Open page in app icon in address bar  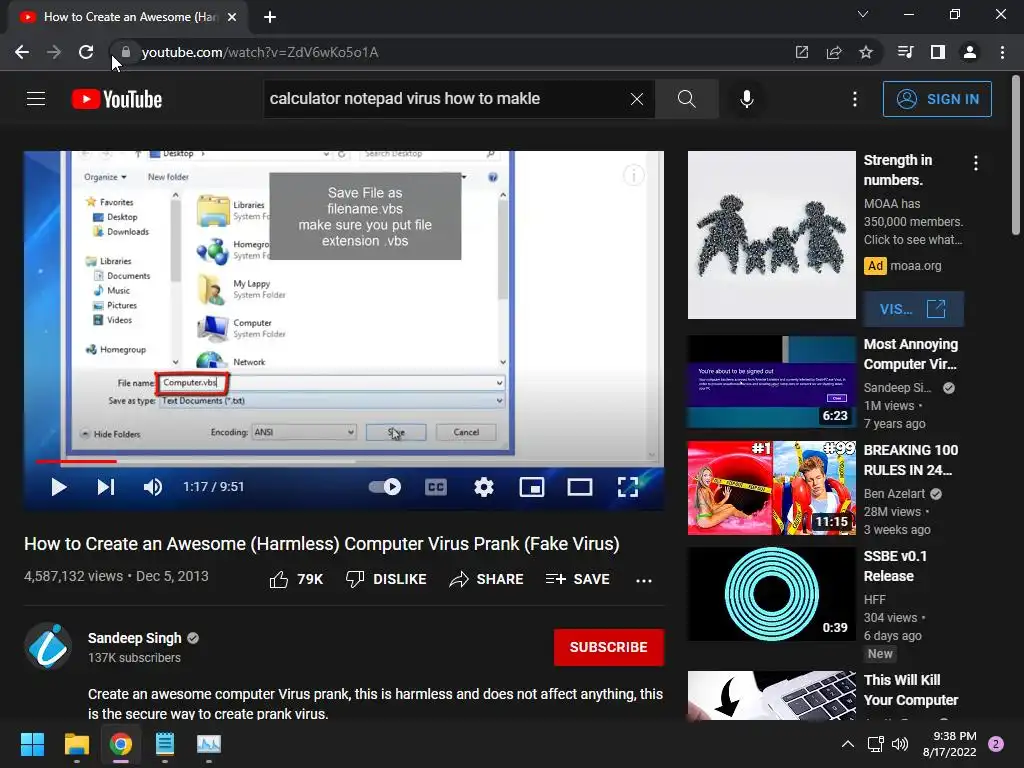[801, 52]
